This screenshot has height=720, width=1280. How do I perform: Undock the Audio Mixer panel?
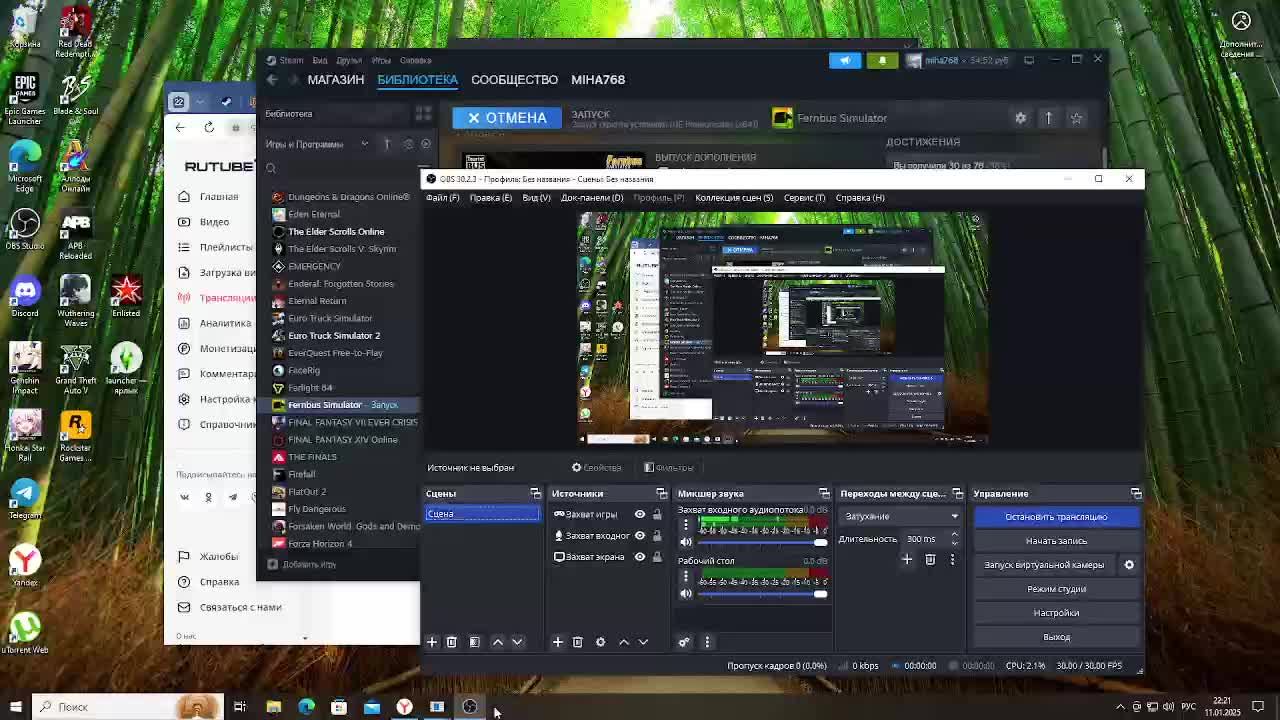[x=824, y=494]
